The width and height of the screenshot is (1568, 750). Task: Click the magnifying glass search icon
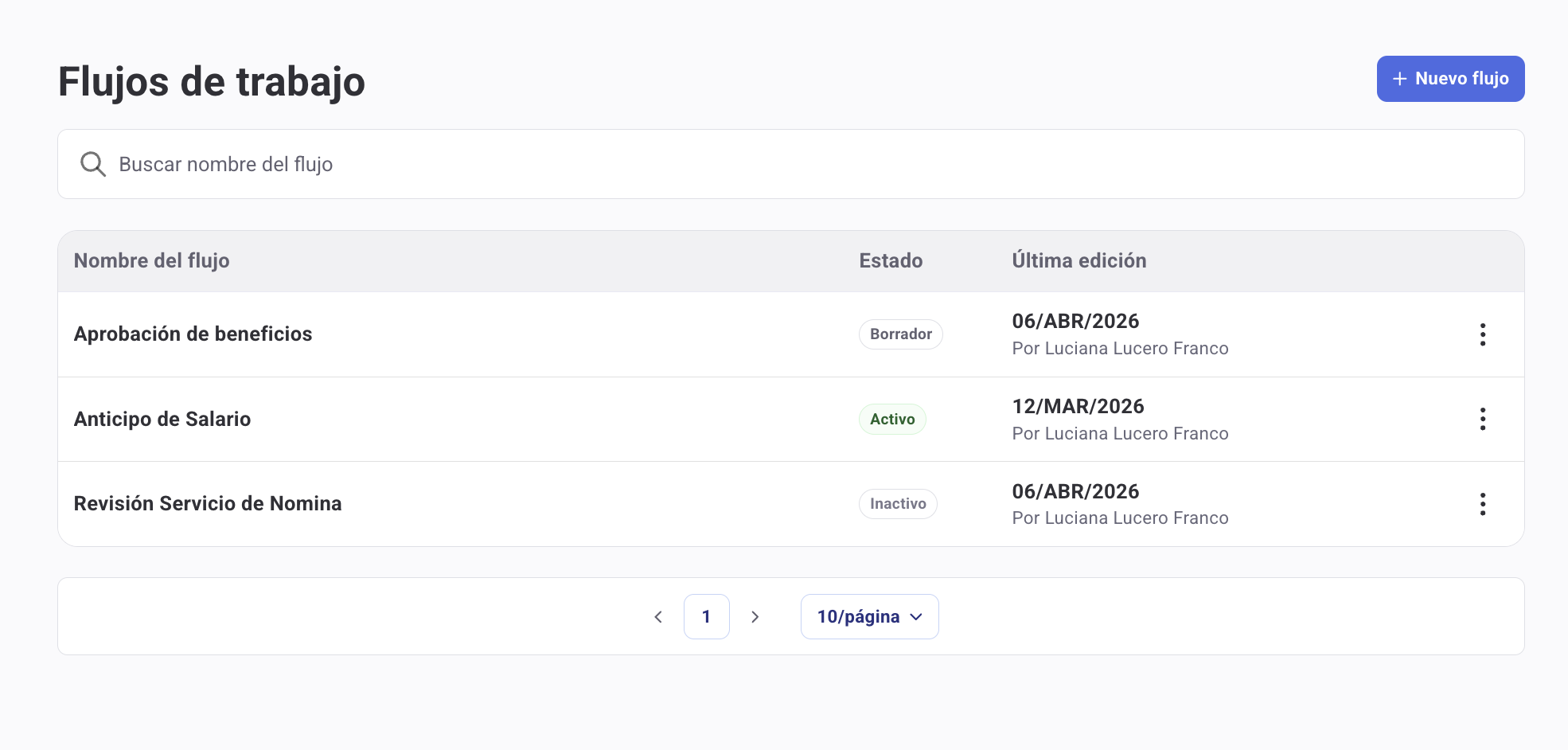pyautogui.click(x=93, y=164)
